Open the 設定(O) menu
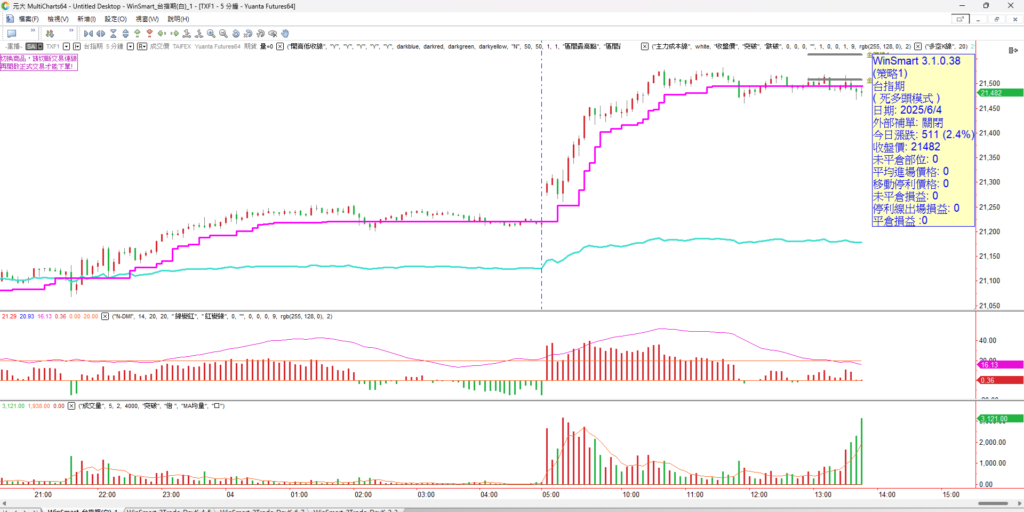1024x512 pixels. [116, 19]
